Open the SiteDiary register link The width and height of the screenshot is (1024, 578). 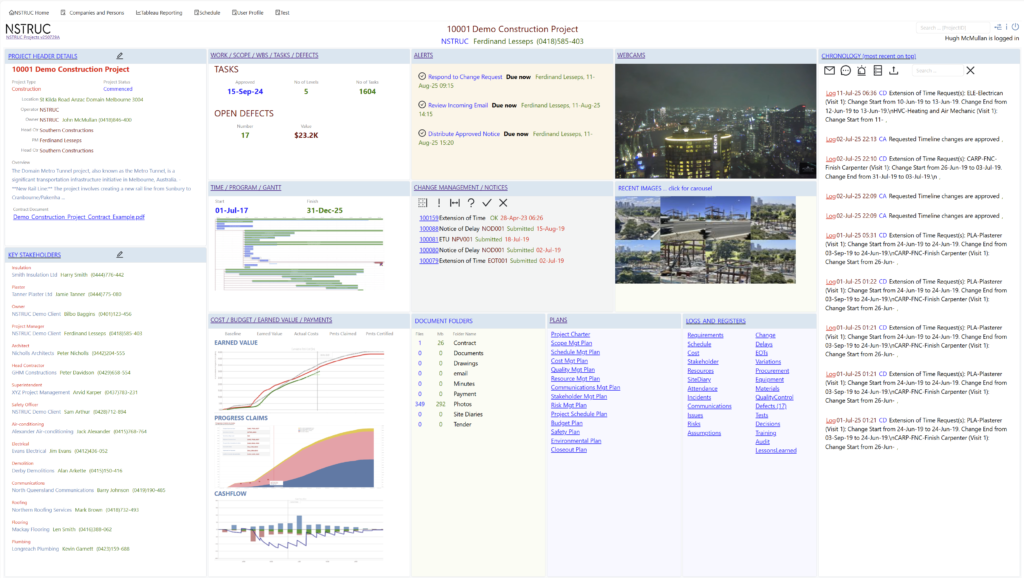699,379
